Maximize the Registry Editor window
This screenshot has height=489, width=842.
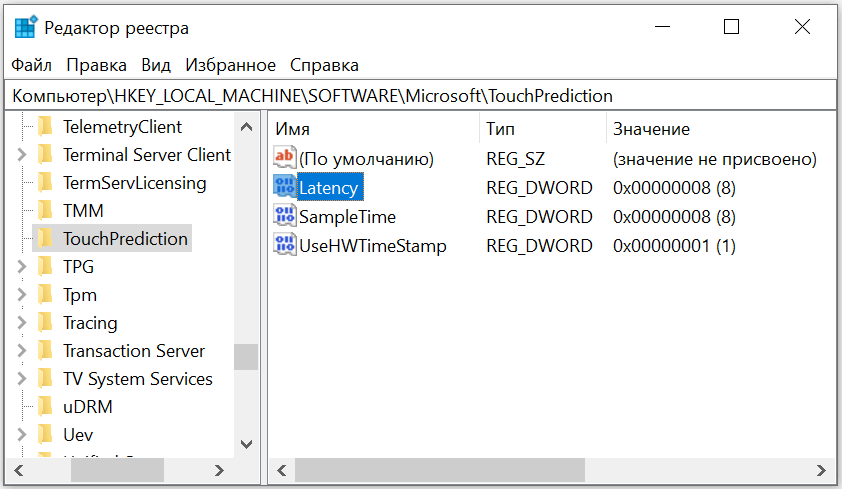(731, 26)
